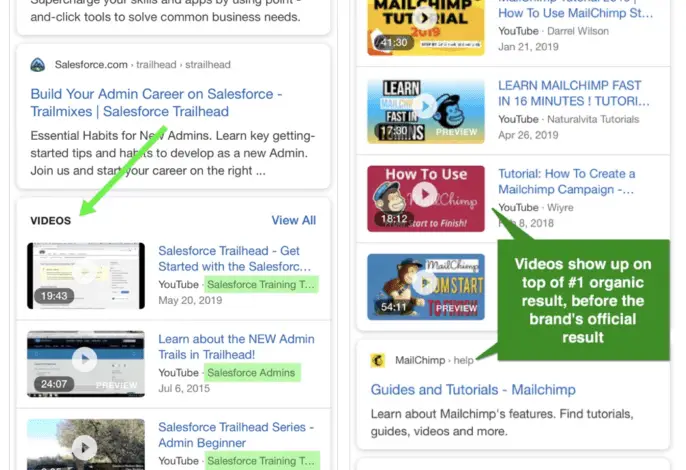
Task: Open Tutorial: How To Create a Mailchimp Campaign
Action: pyautogui.click(x=567, y=181)
